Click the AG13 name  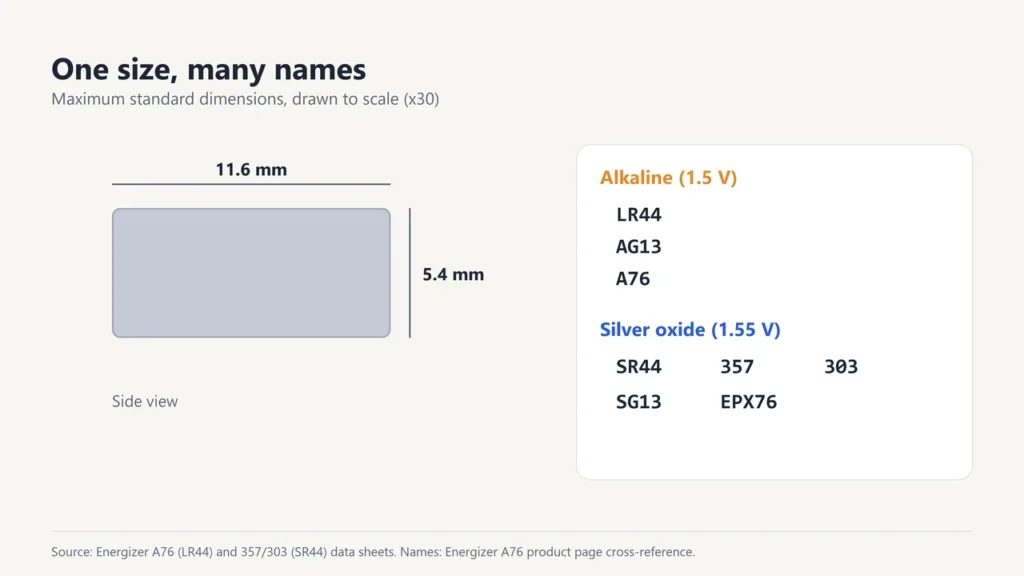pyautogui.click(x=639, y=246)
